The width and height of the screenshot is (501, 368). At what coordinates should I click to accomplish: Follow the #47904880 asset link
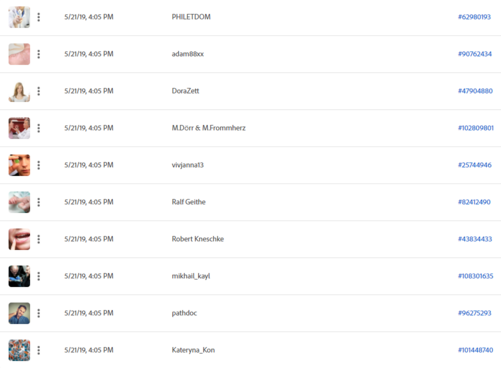pos(475,91)
